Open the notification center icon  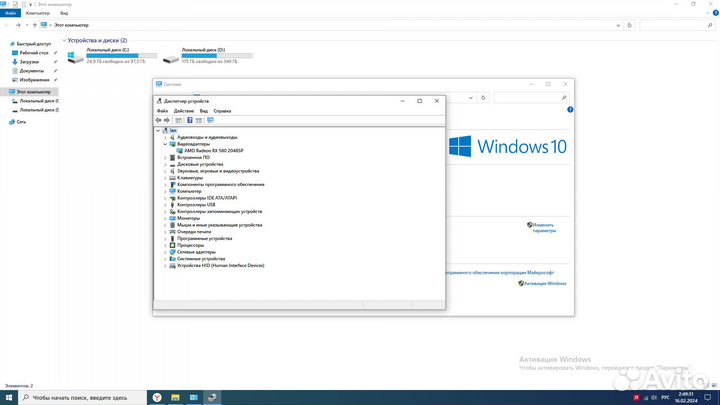point(708,398)
